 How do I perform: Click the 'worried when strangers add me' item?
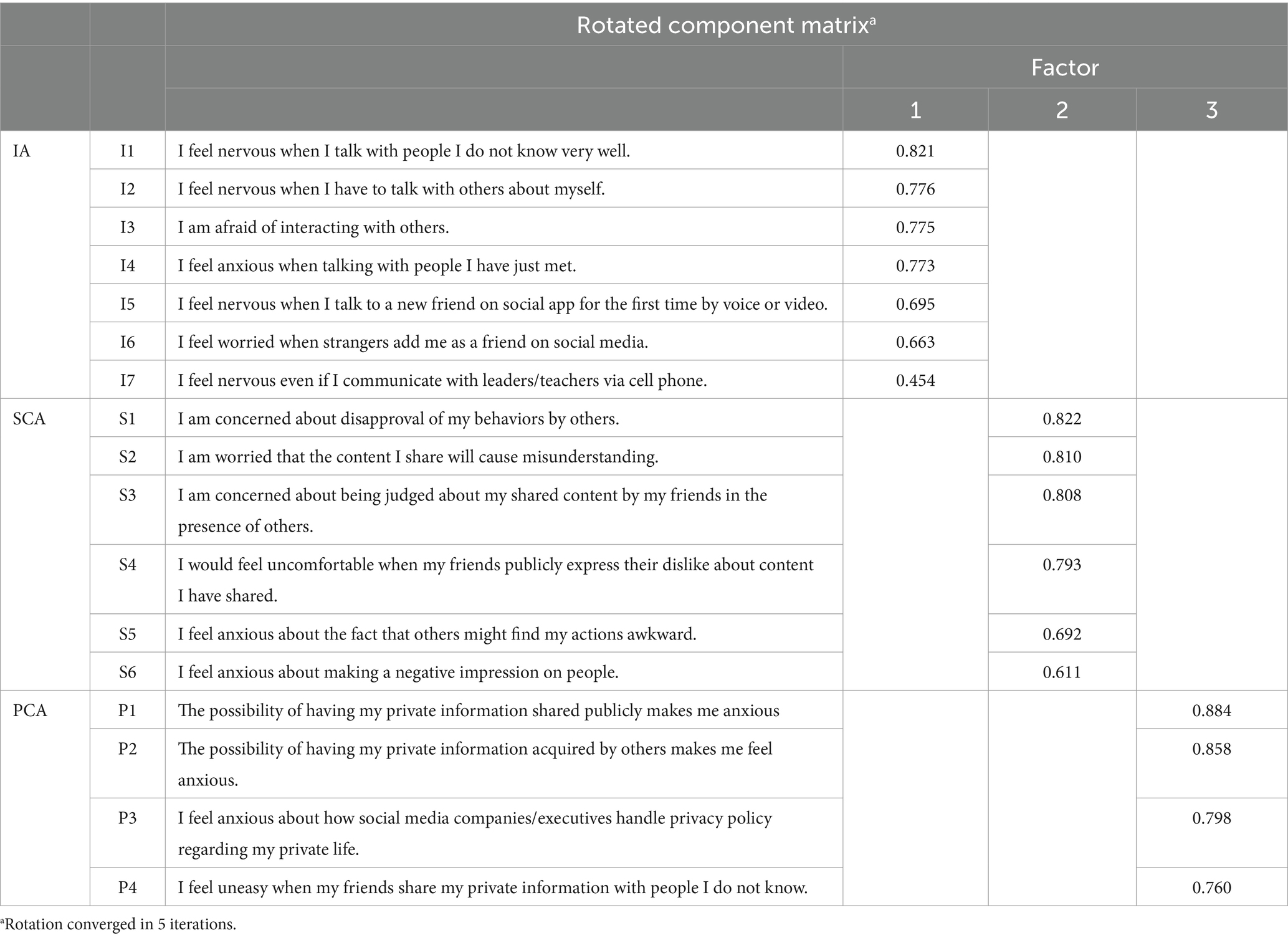click(x=413, y=342)
